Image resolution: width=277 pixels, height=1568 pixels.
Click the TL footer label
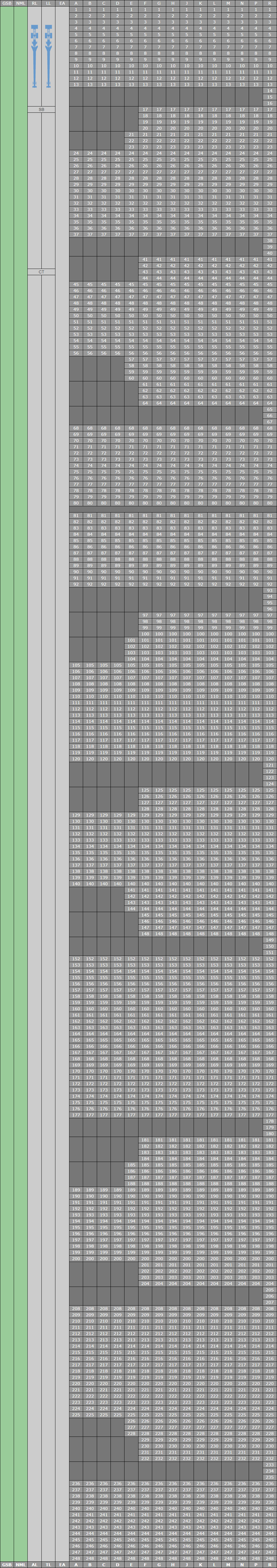48,1564
